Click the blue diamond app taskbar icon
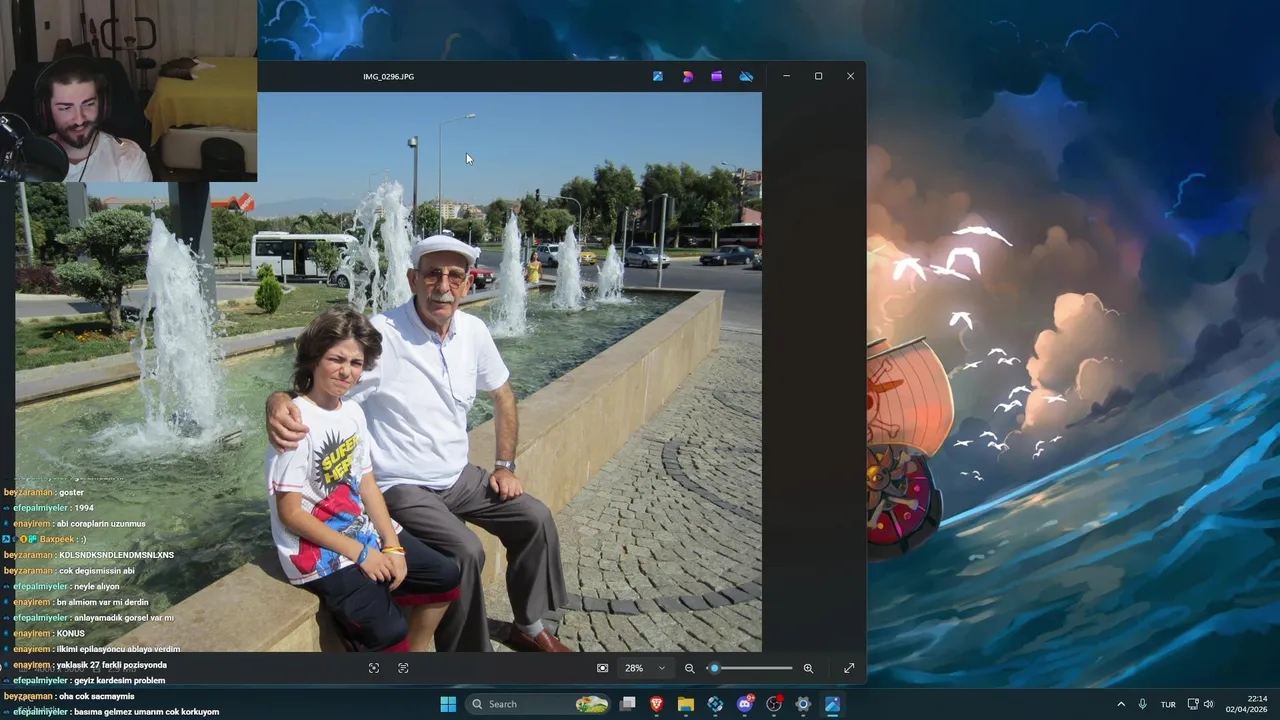1280x720 pixels. click(715, 704)
